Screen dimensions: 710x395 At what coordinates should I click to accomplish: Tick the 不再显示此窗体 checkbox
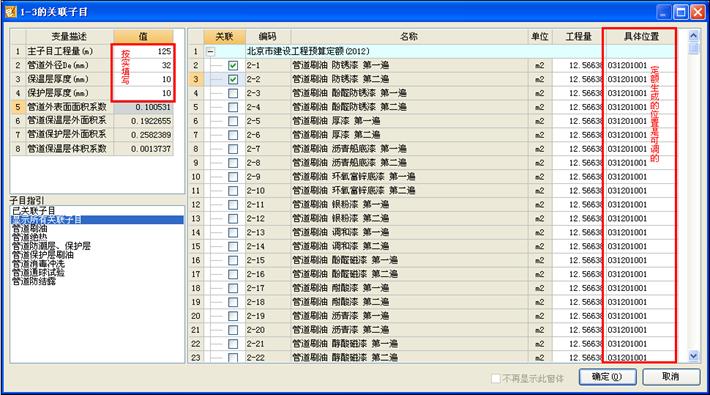tap(496, 378)
